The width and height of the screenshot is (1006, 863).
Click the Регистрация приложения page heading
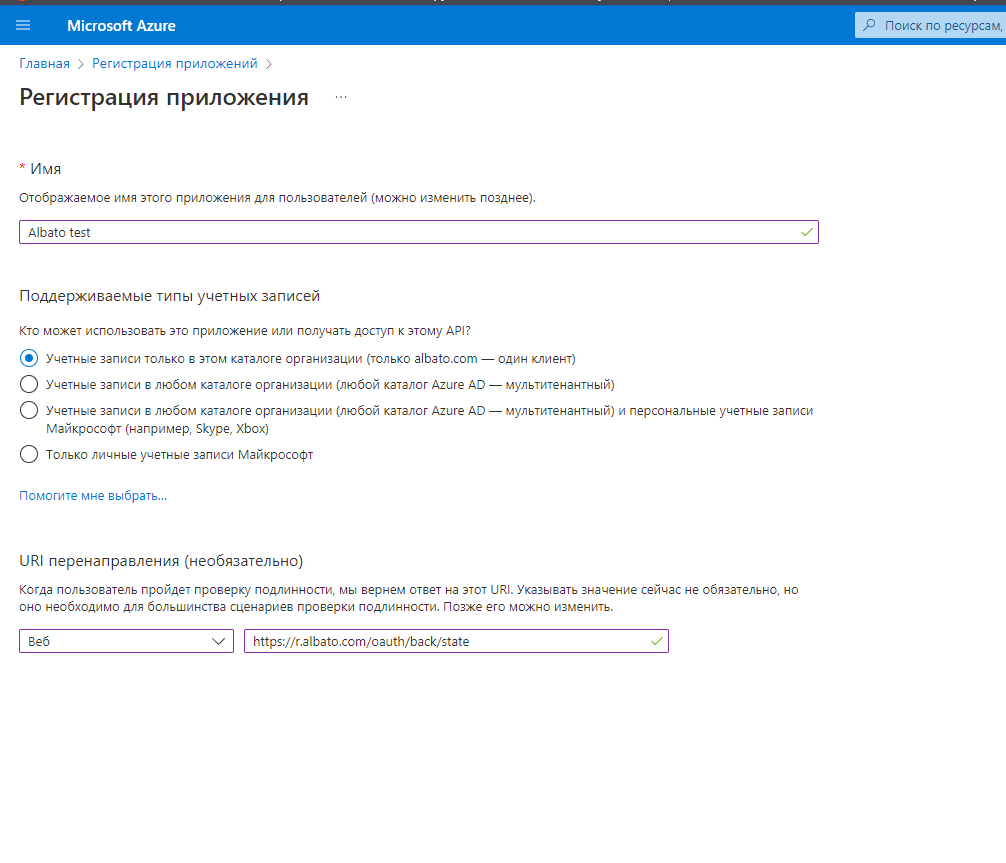(x=164, y=98)
